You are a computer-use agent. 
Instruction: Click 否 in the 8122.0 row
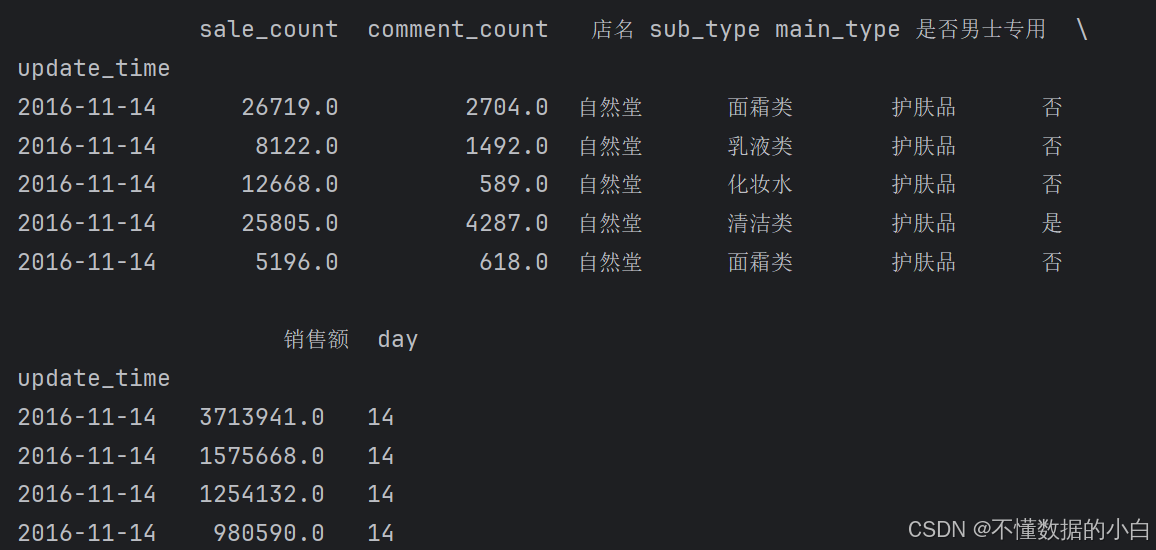click(x=1051, y=146)
